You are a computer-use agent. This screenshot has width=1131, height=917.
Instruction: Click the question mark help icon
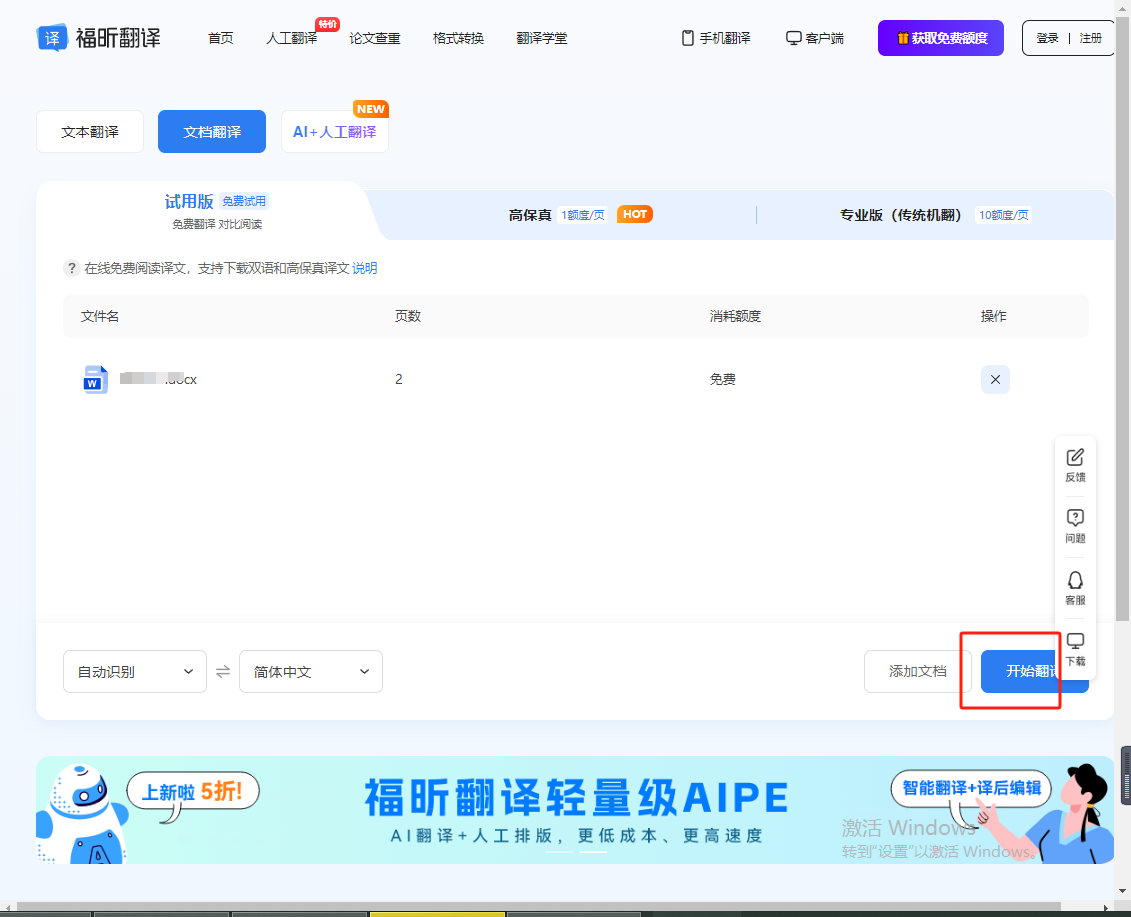click(71, 268)
